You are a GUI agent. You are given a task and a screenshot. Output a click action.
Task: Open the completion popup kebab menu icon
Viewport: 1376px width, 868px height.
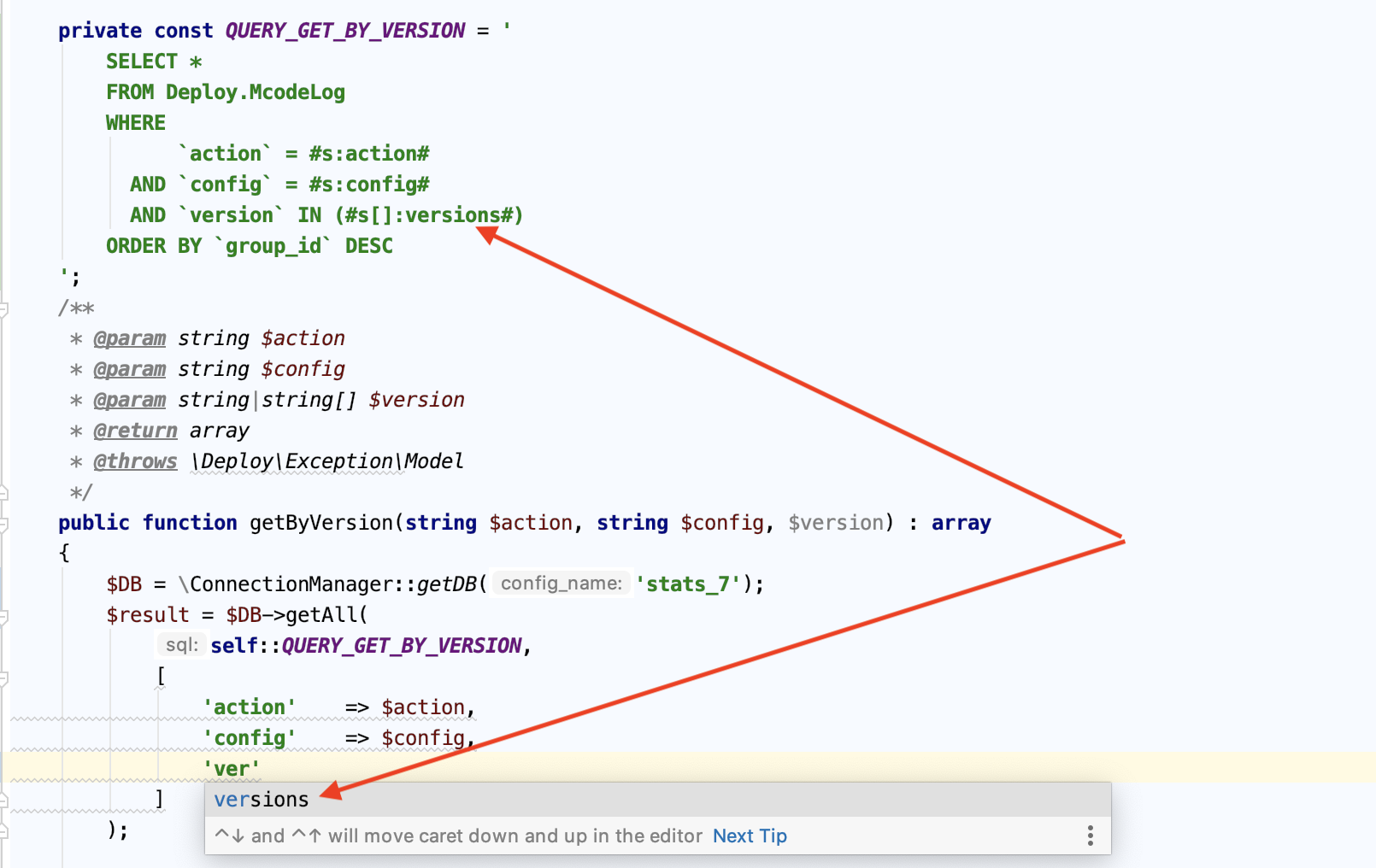tap(1090, 836)
